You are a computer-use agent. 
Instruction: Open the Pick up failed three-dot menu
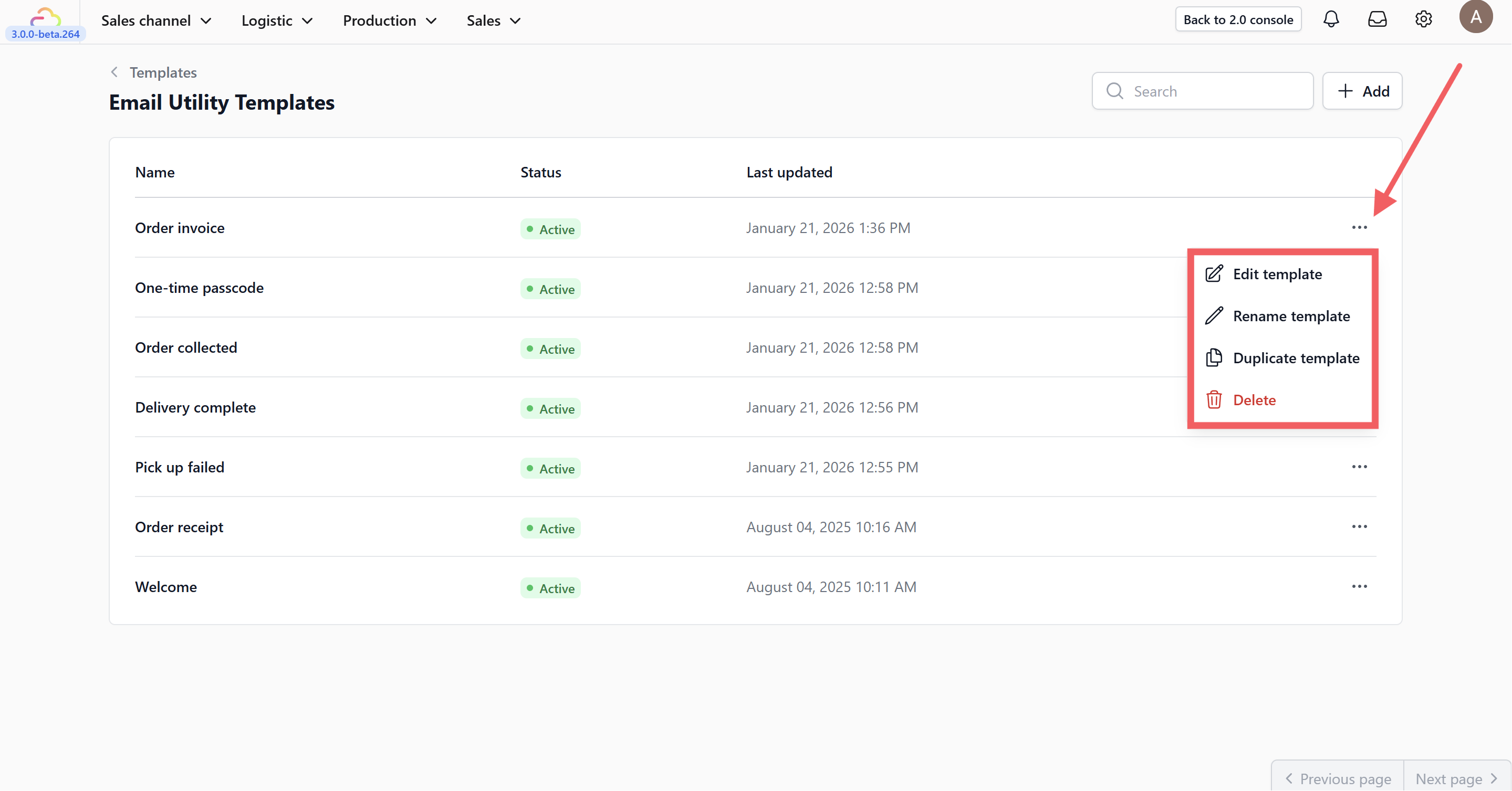[x=1359, y=467]
